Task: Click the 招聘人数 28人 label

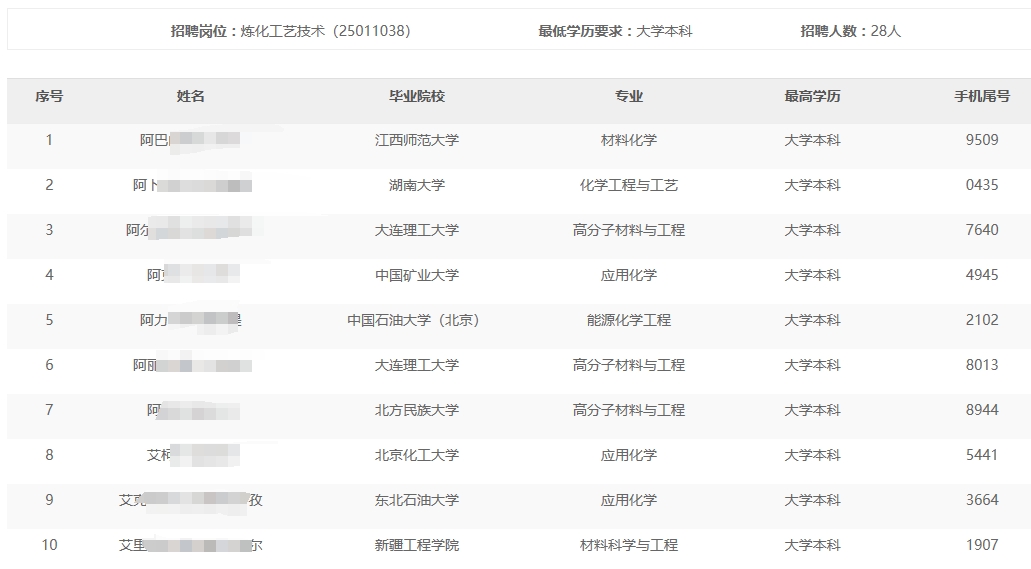Action: pyautogui.click(x=850, y=31)
